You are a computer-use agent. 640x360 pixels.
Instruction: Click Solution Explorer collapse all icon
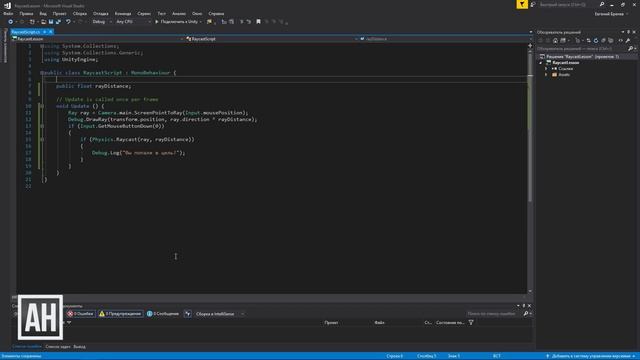603,40
